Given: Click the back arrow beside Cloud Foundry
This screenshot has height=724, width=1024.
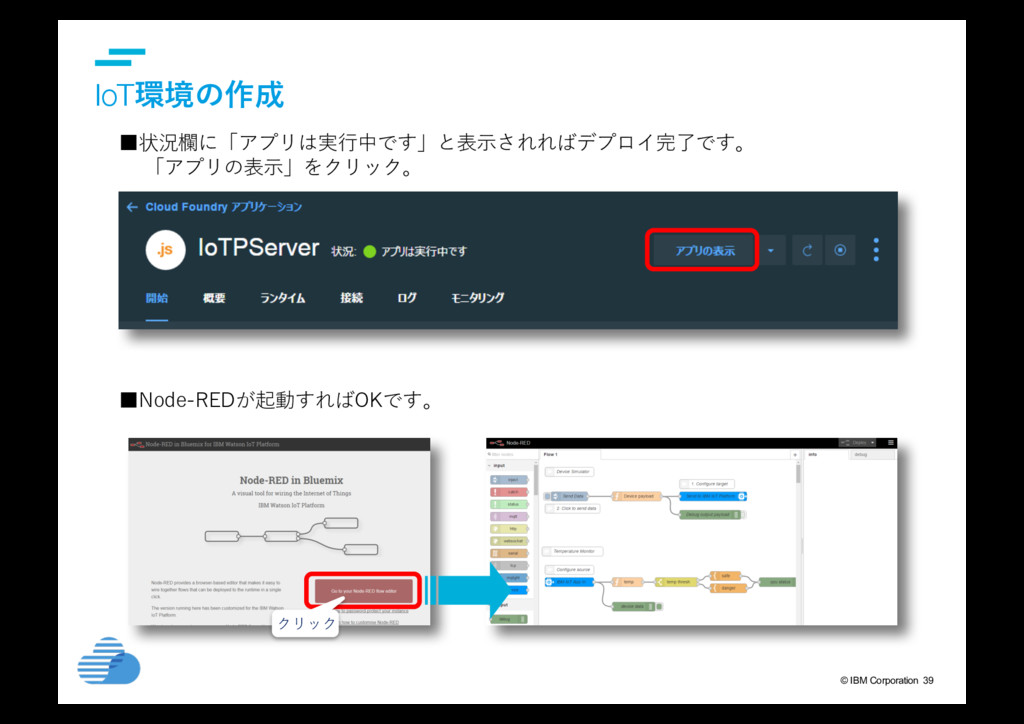Looking at the screenshot, I should [132, 207].
